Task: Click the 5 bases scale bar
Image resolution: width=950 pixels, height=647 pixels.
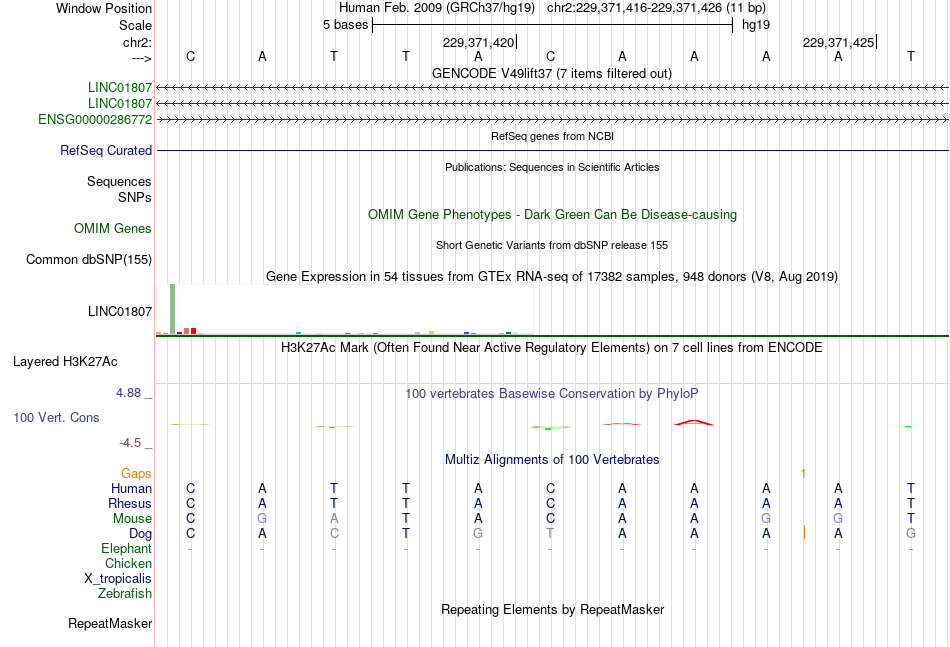Action: coord(553,25)
